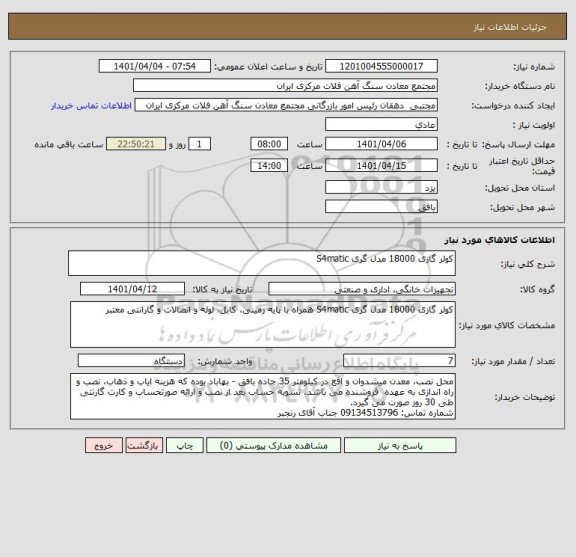Click the response deadline date 1401/04/06
Viewport: 576px width, 557px height.
point(381,144)
